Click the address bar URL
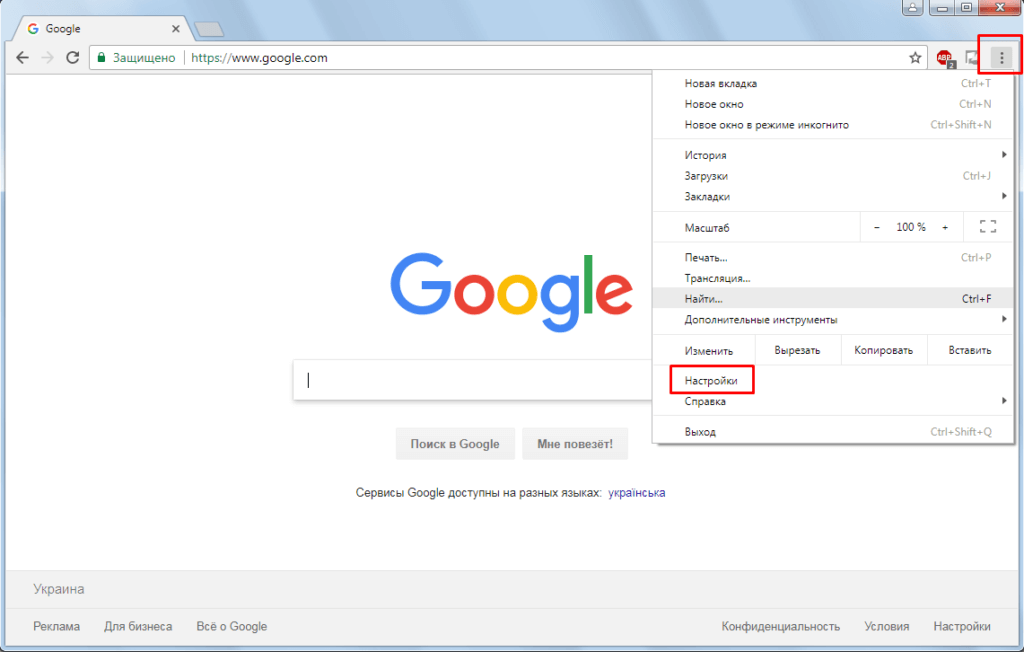1024x652 pixels. [259, 57]
